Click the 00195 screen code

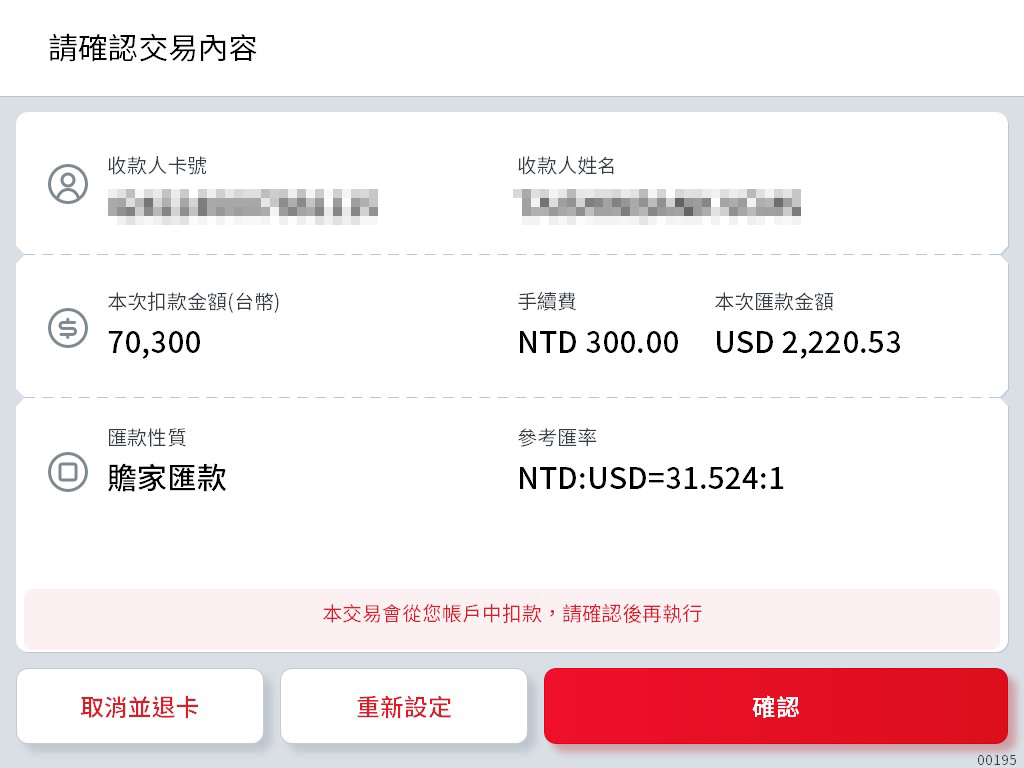[x=996, y=760]
